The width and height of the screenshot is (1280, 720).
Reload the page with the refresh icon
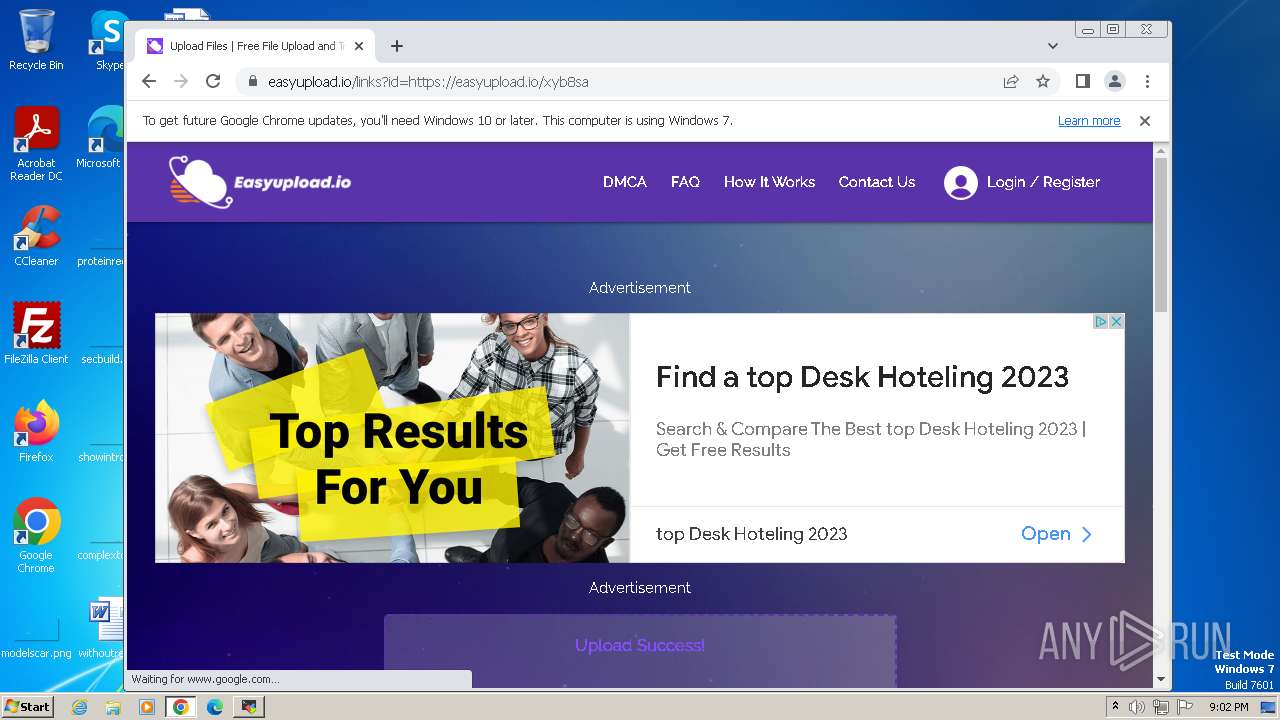click(213, 82)
